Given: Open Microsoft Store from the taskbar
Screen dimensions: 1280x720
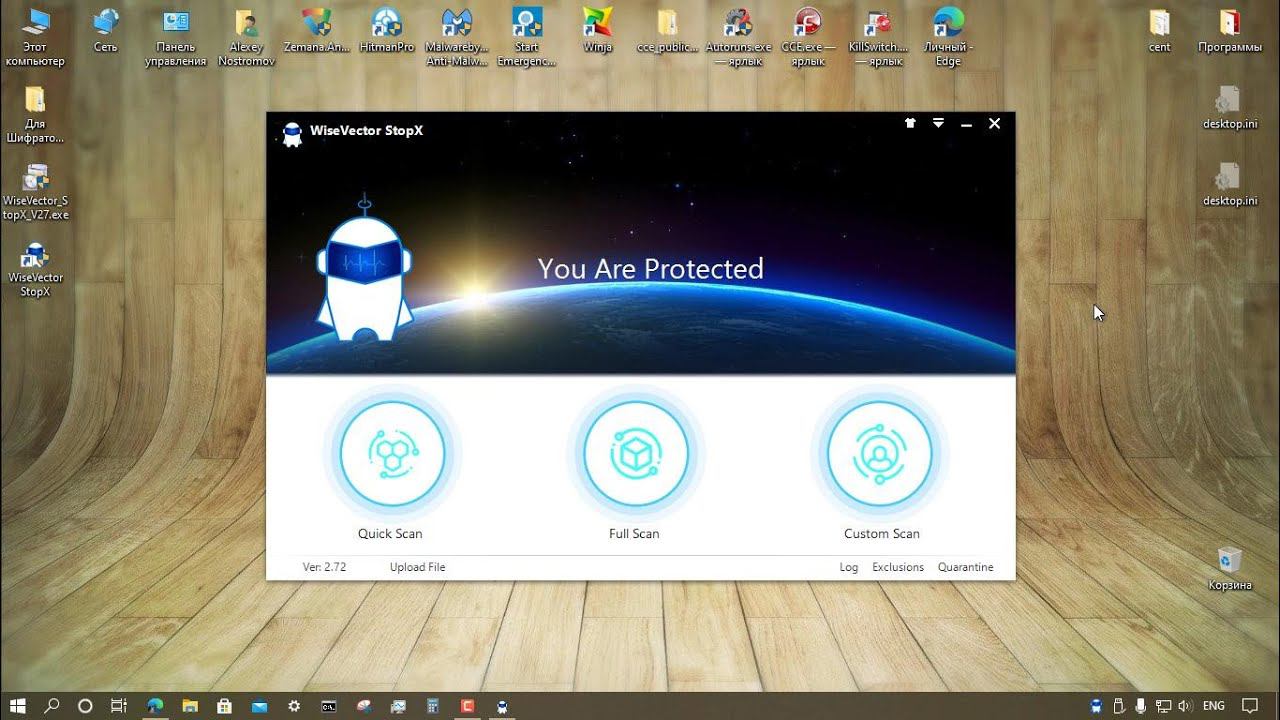Looking at the screenshot, I should 224,706.
